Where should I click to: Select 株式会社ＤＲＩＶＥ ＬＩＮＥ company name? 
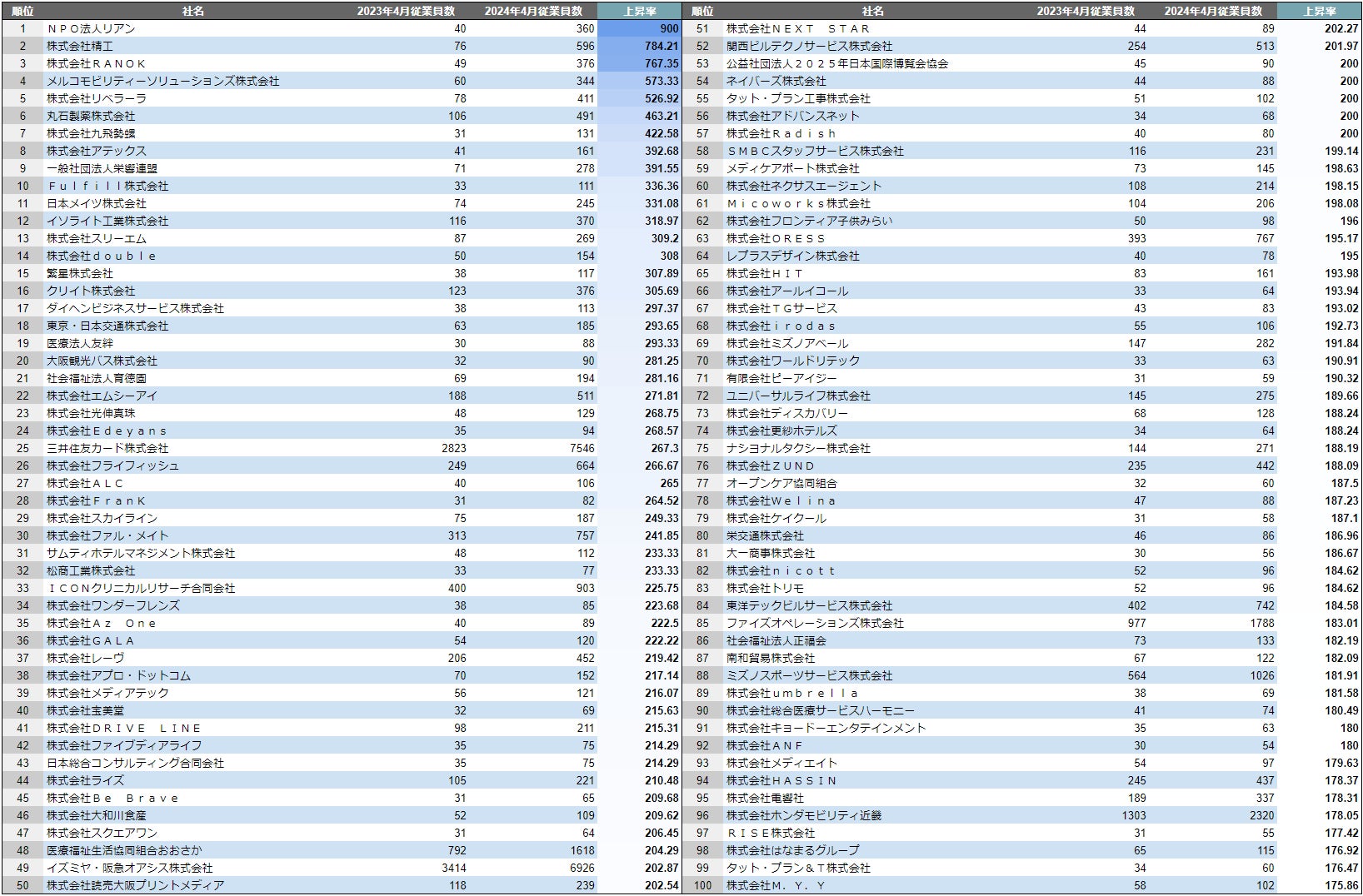[x=124, y=728]
